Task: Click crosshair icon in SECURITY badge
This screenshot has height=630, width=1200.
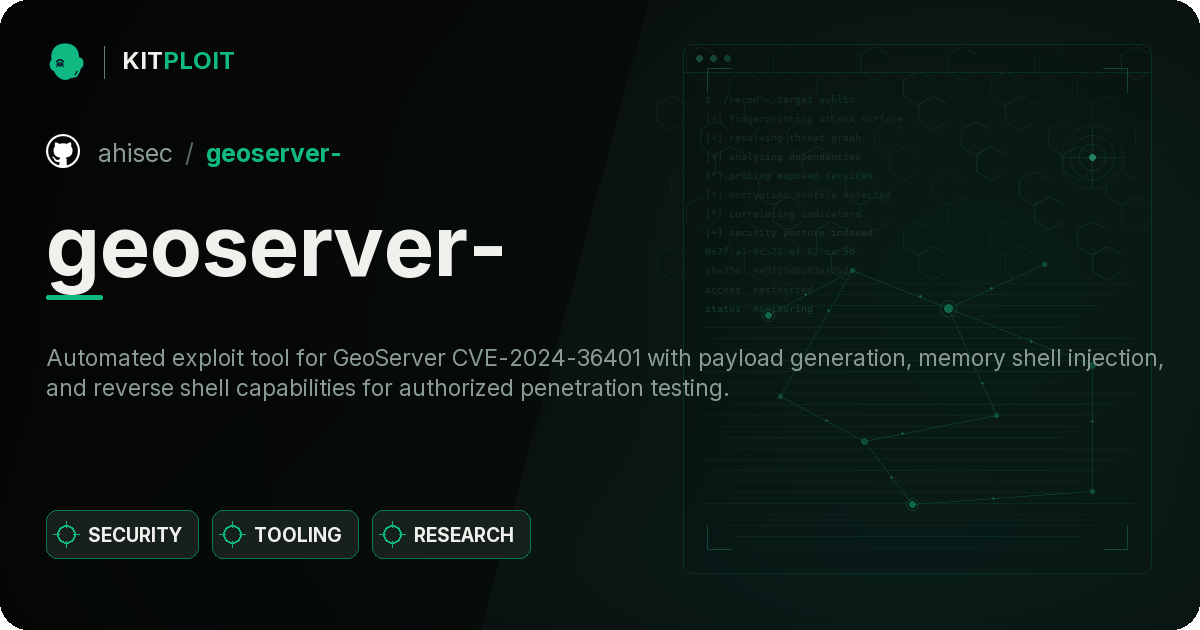Action: pyautogui.click(x=67, y=535)
